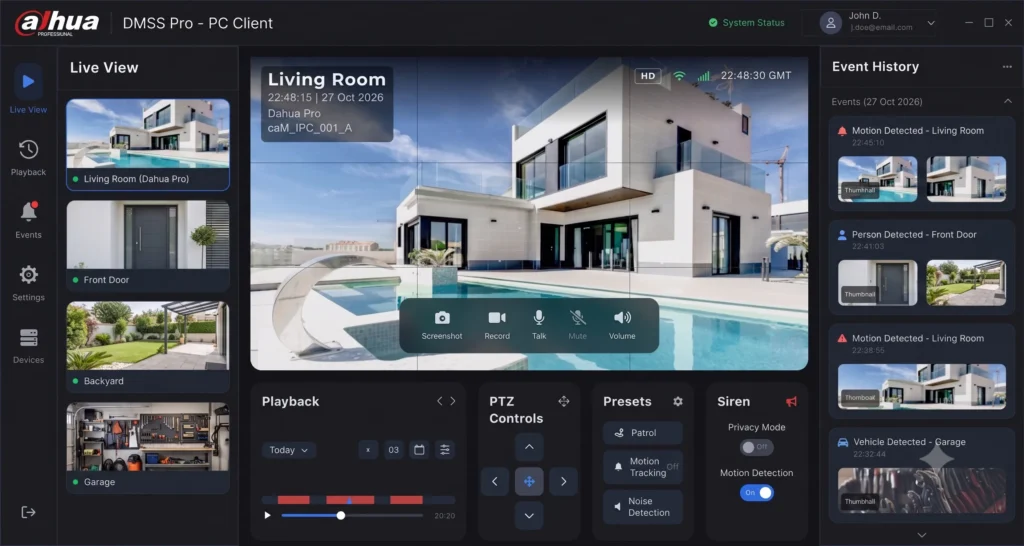Select the Front Door camera thumbnail

[148, 246]
